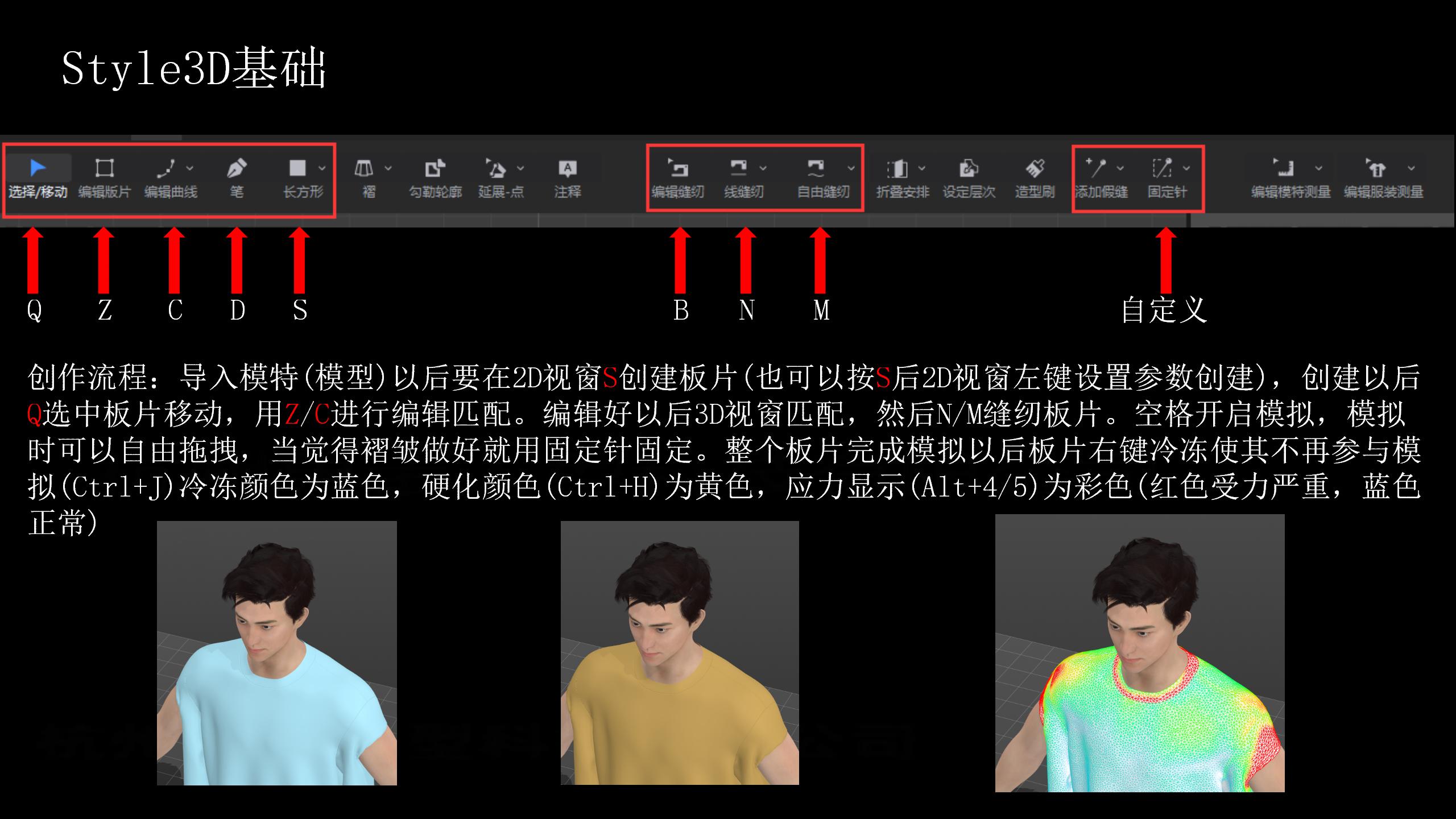Select the 自由缝纫 free sewing tool
Image resolution: width=1456 pixels, height=819 pixels.
coord(822,177)
